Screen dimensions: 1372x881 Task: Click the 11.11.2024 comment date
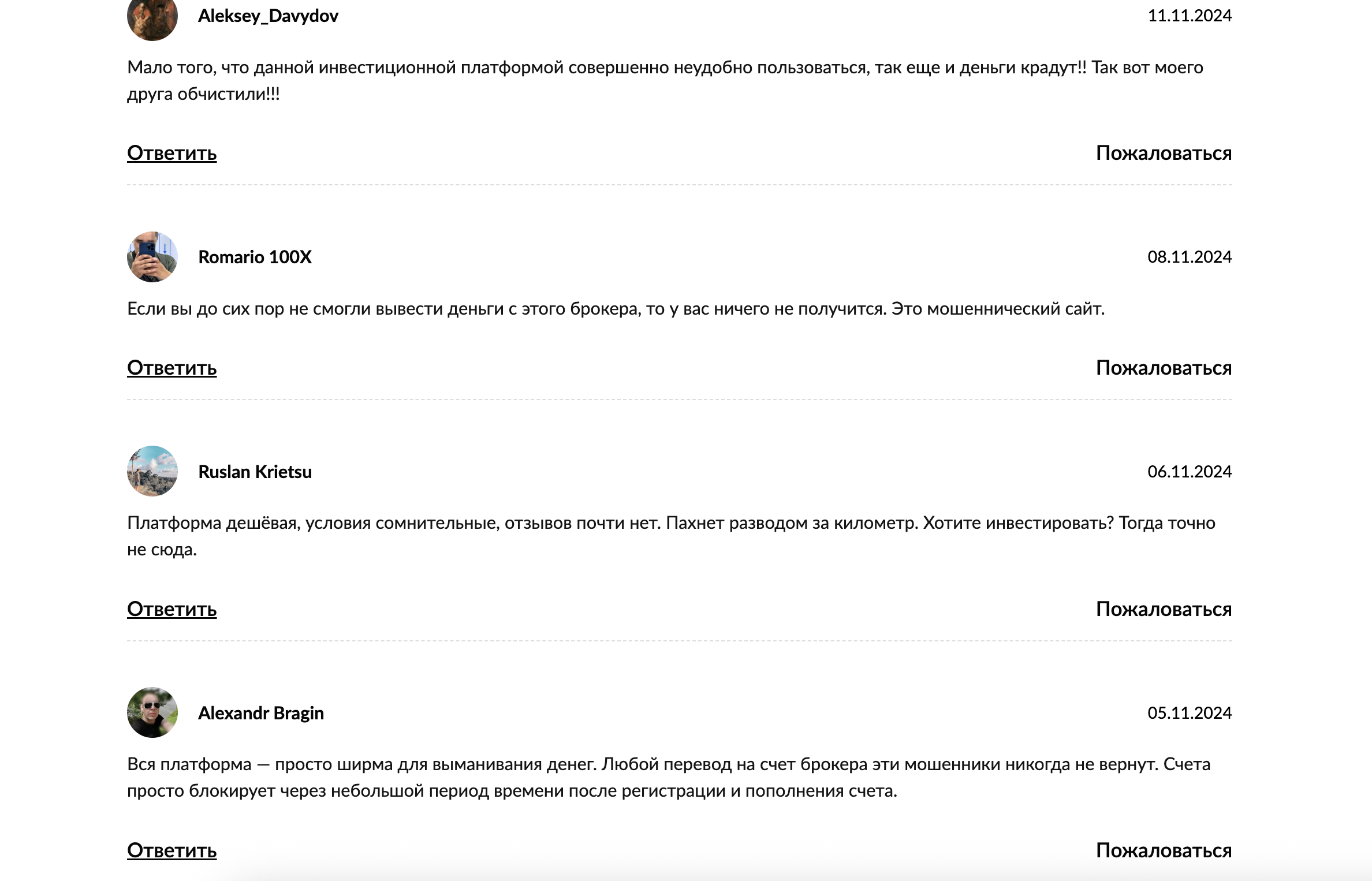[x=1190, y=16]
